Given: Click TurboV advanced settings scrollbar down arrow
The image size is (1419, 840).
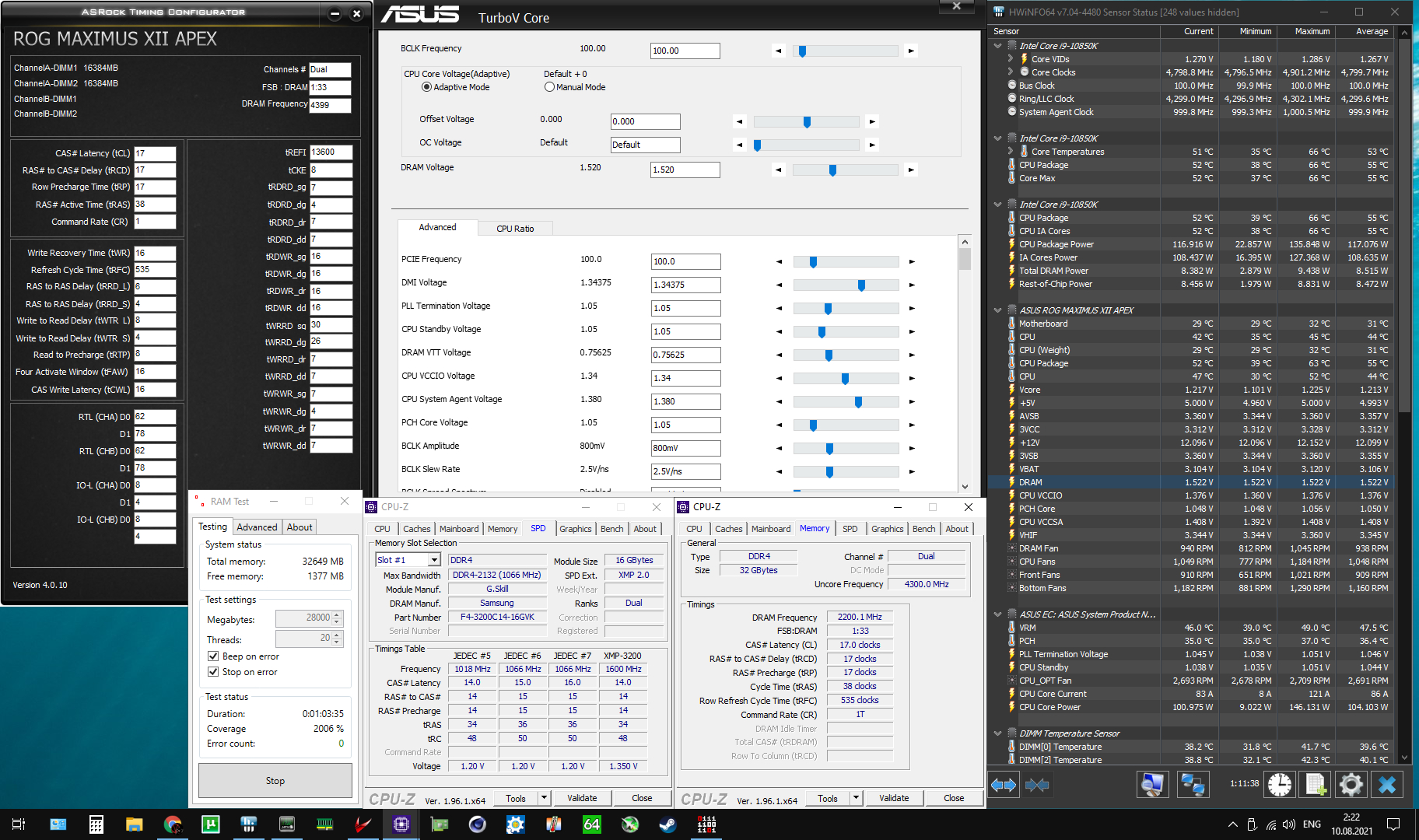Looking at the screenshot, I should click(965, 486).
